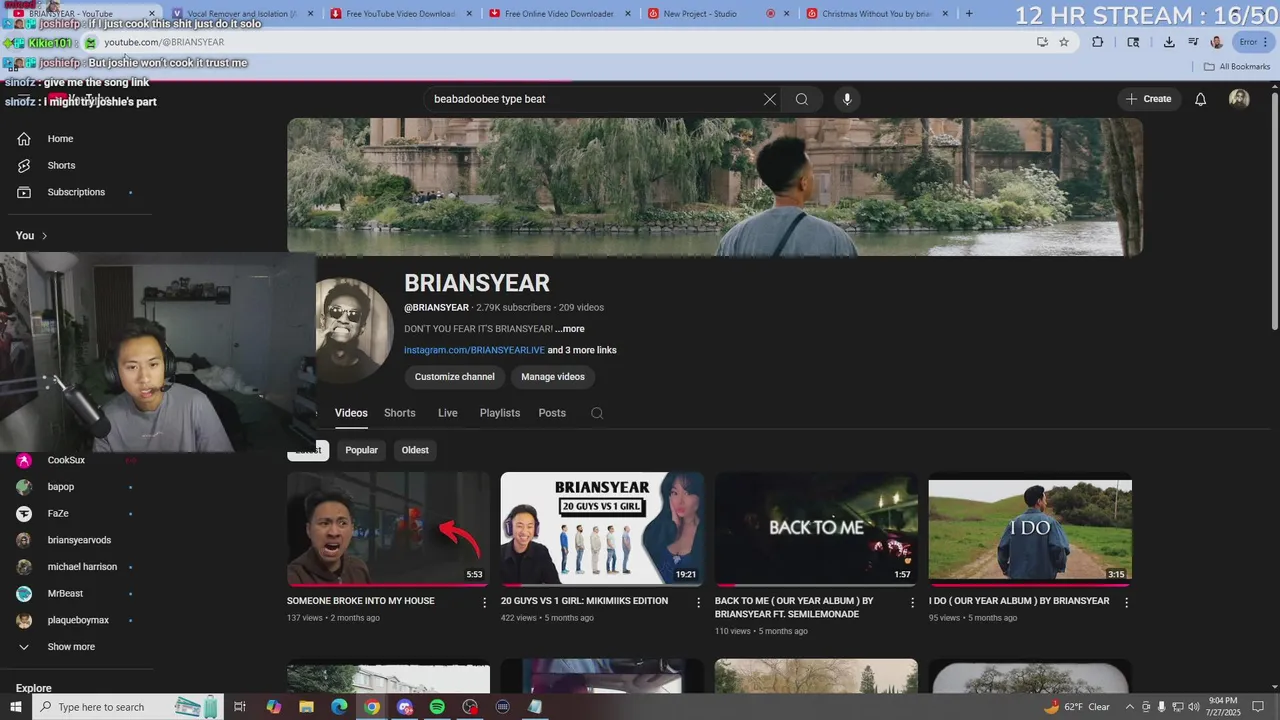Switch to the channel Shorts tab

(399, 413)
